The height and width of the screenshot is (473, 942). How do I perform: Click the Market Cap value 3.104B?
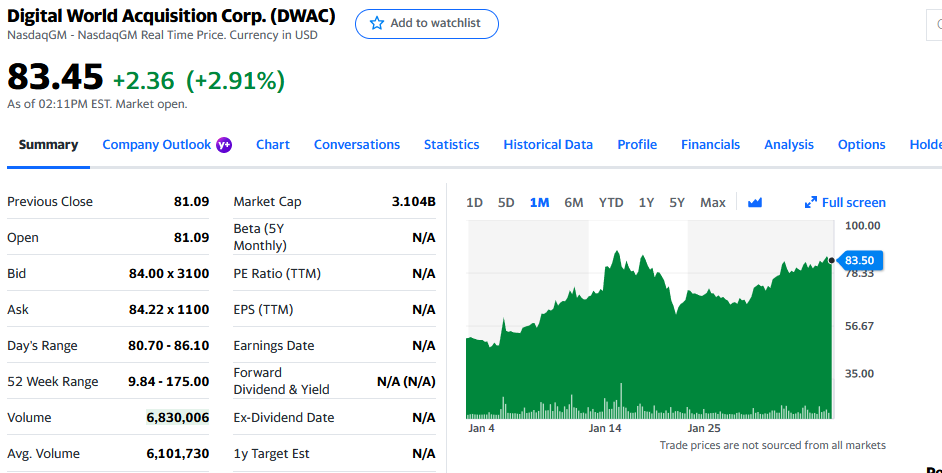tap(414, 201)
